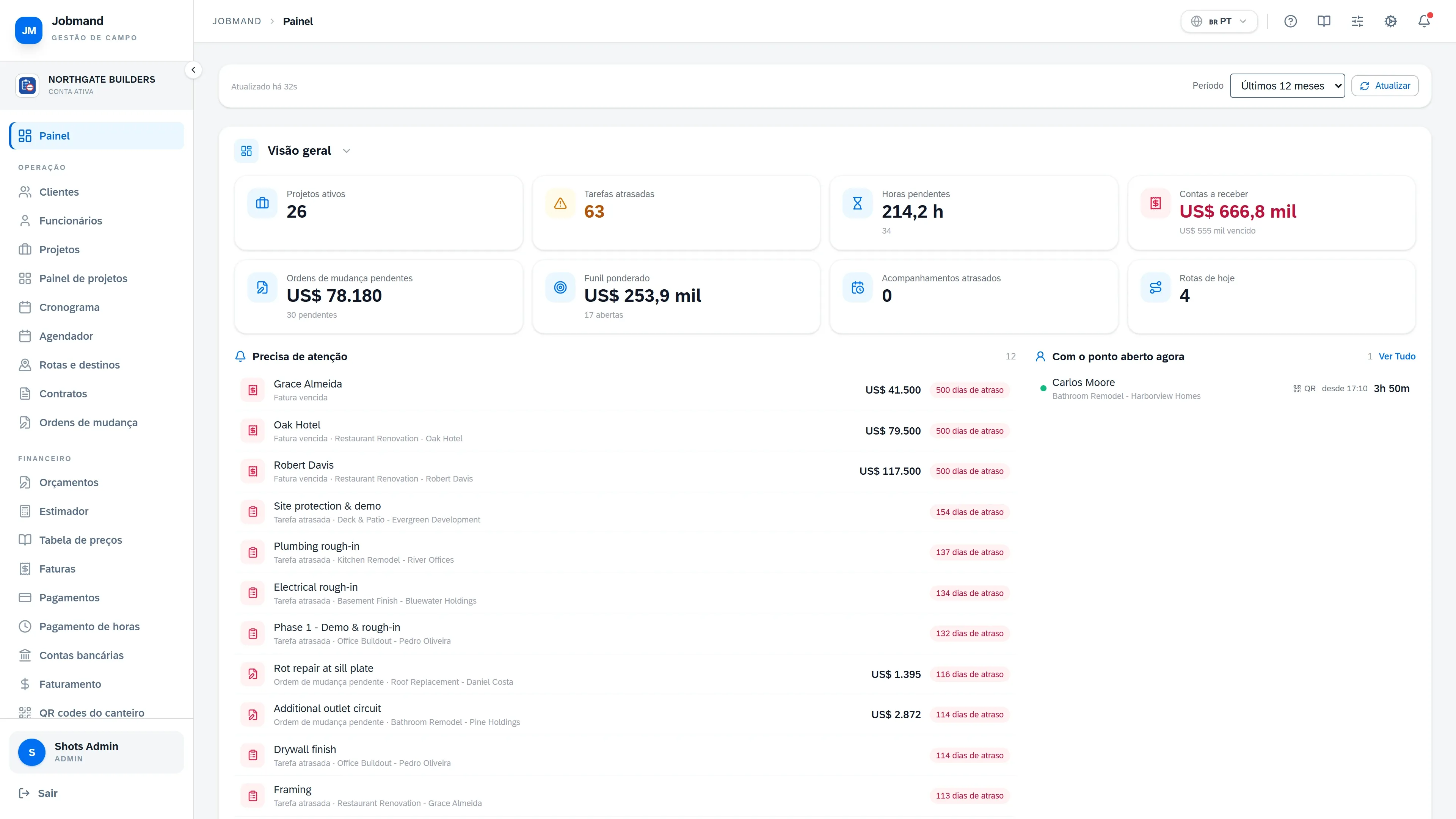Image resolution: width=1456 pixels, height=819 pixels.
Task: Open Pagamento de horas in the sidebar
Action: pos(97,627)
